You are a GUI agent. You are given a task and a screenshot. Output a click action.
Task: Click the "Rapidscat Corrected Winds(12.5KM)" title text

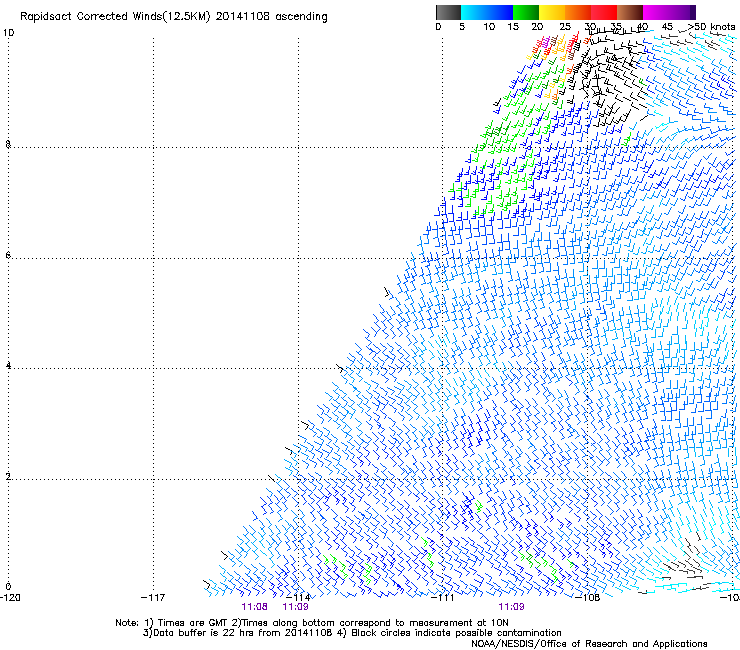click(115, 17)
